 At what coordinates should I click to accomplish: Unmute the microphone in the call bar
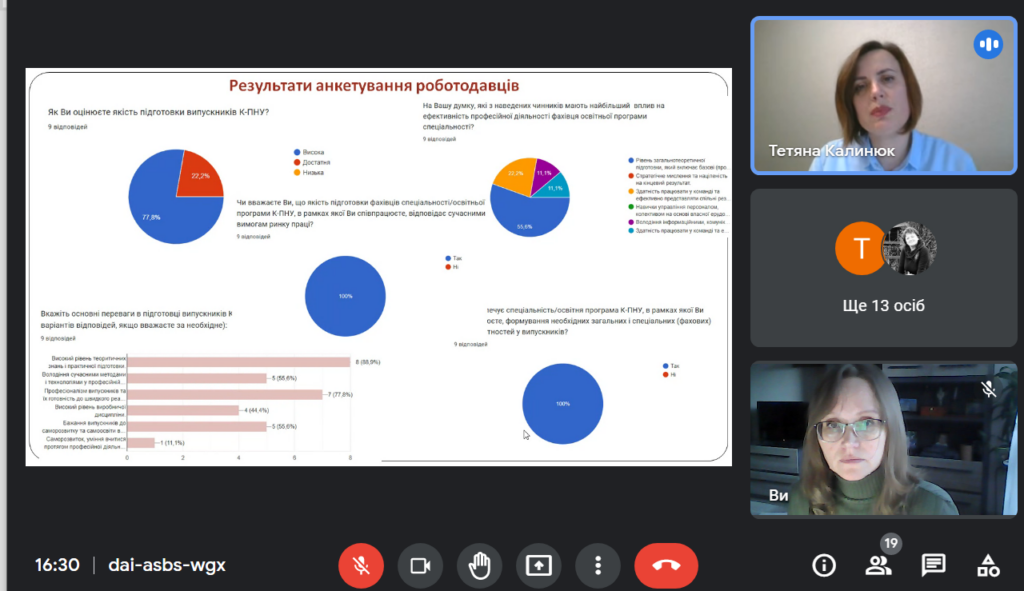(x=361, y=565)
